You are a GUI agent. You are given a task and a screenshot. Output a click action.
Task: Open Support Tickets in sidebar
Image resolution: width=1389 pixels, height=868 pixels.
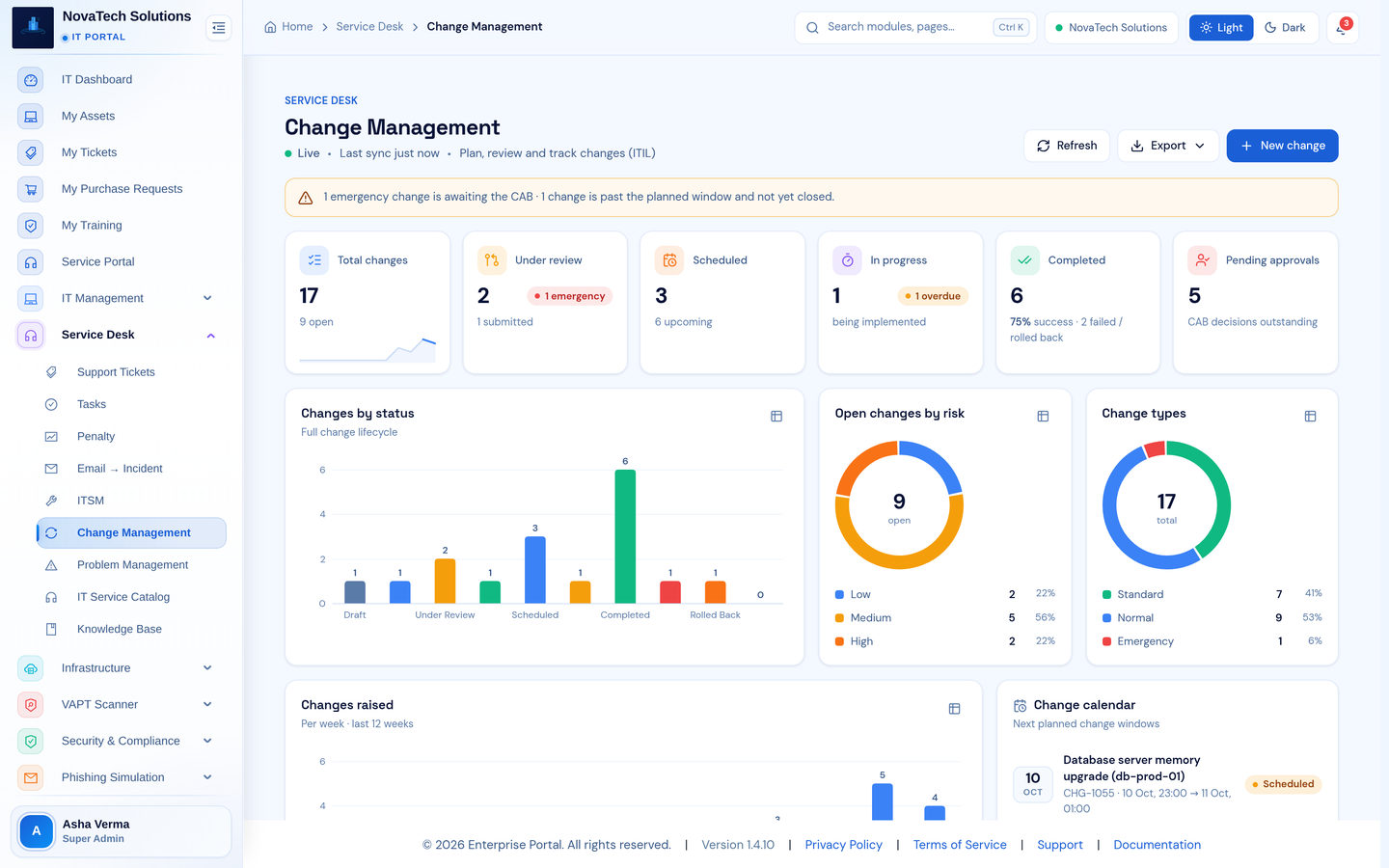click(x=131, y=372)
